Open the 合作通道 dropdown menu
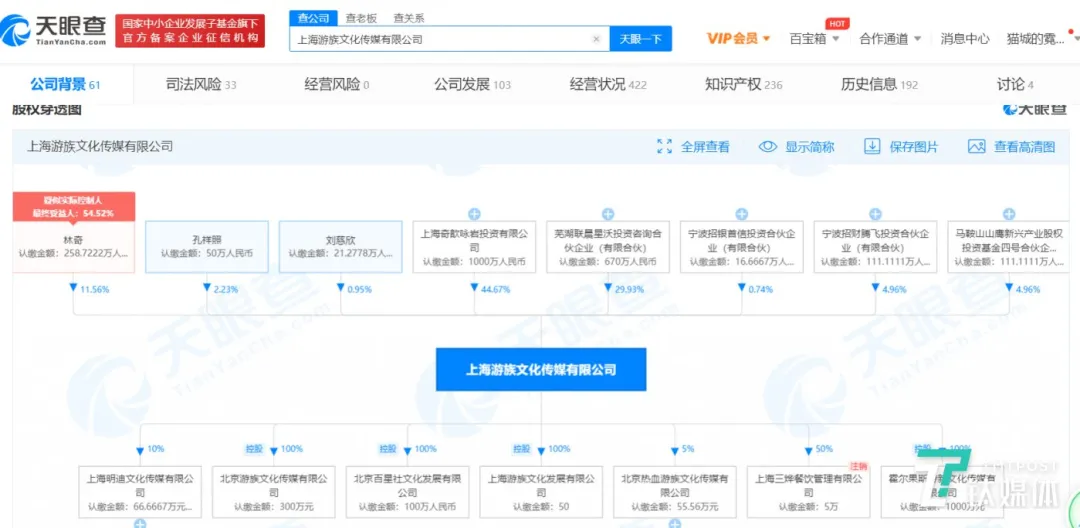The height and width of the screenshot is (528, 1080). (x=890, y=39)
